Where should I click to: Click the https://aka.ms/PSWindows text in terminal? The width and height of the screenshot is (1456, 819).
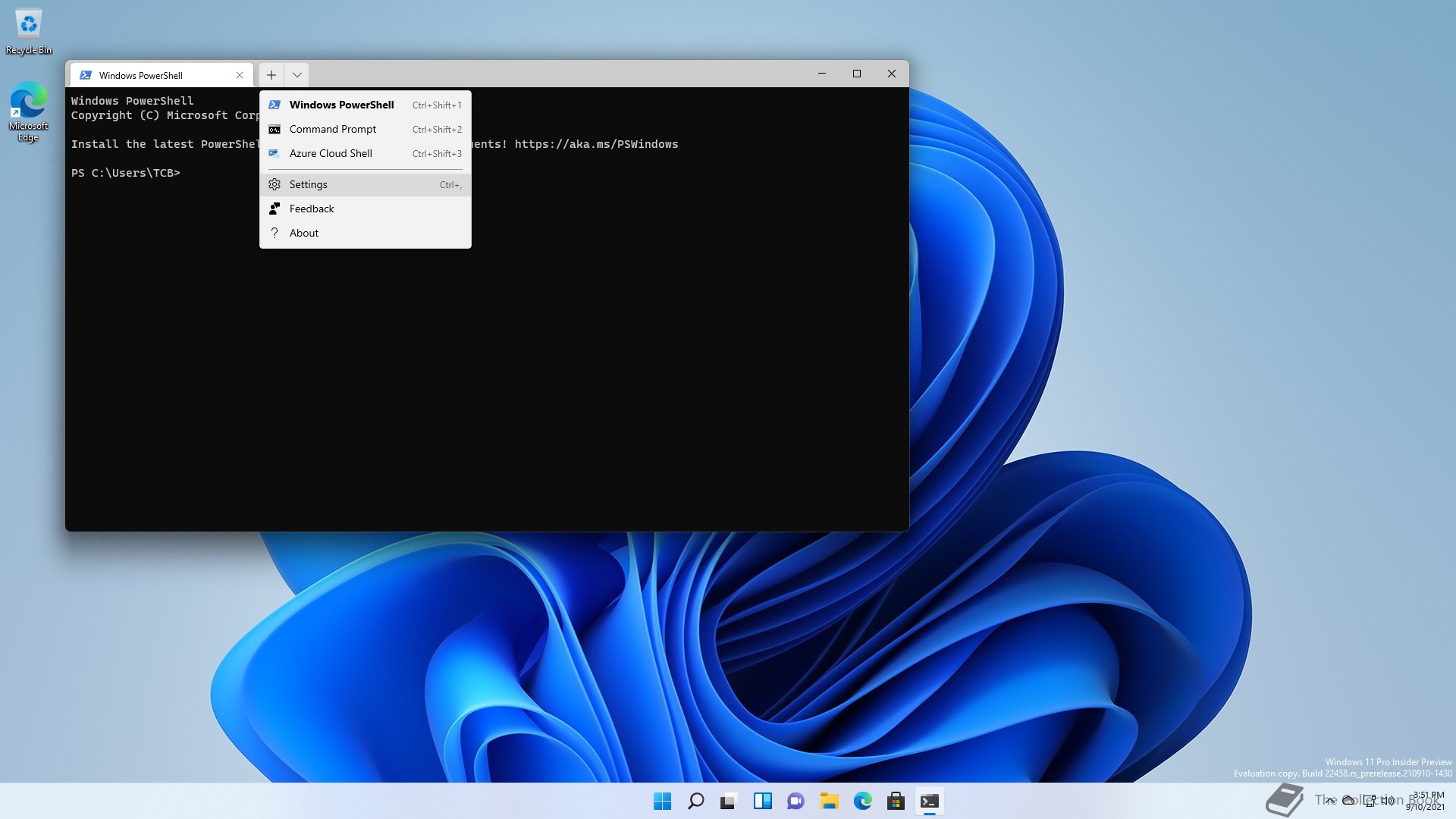pos(596,144)
